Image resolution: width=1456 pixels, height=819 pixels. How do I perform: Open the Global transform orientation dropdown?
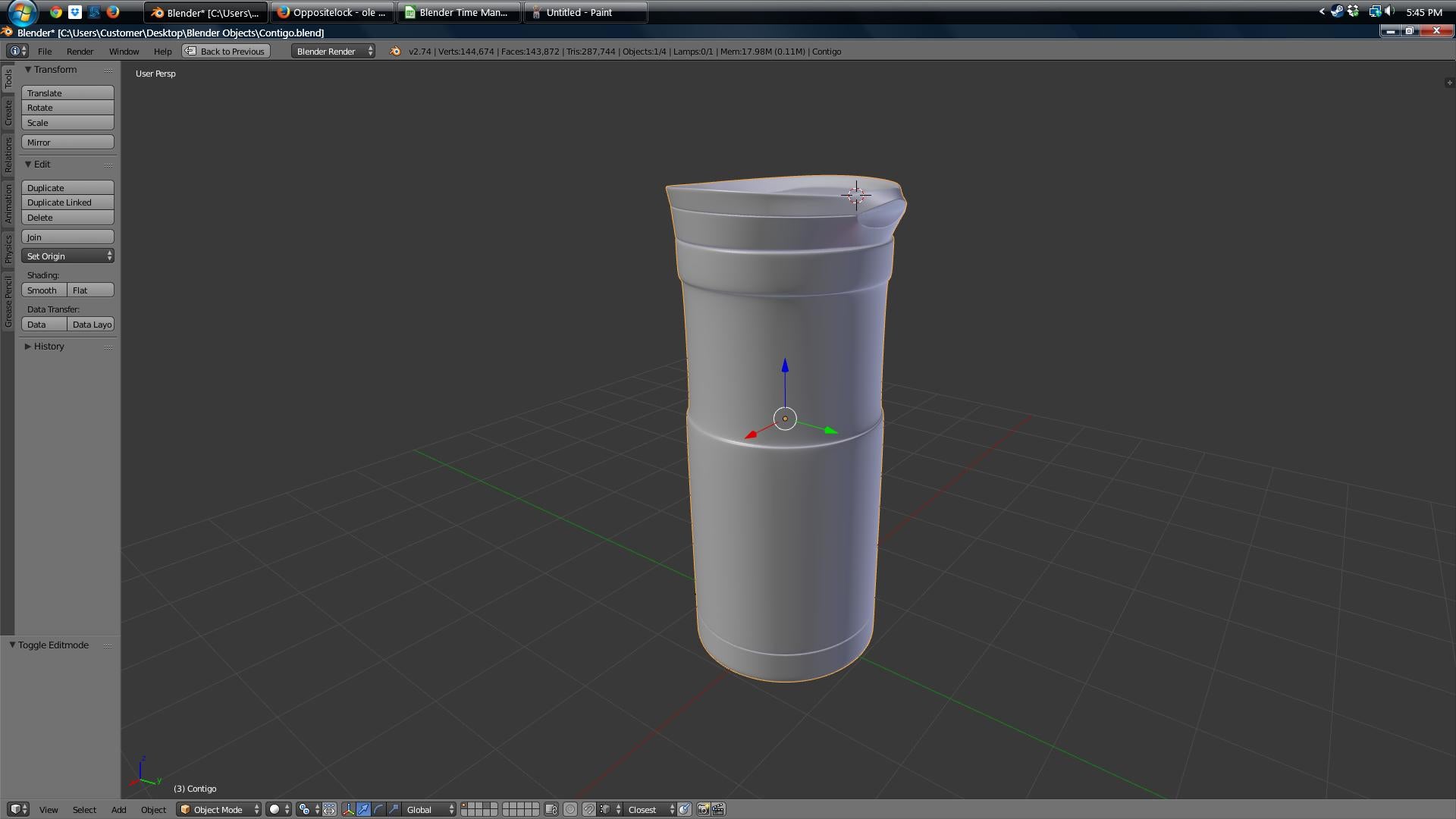(429, 809)
